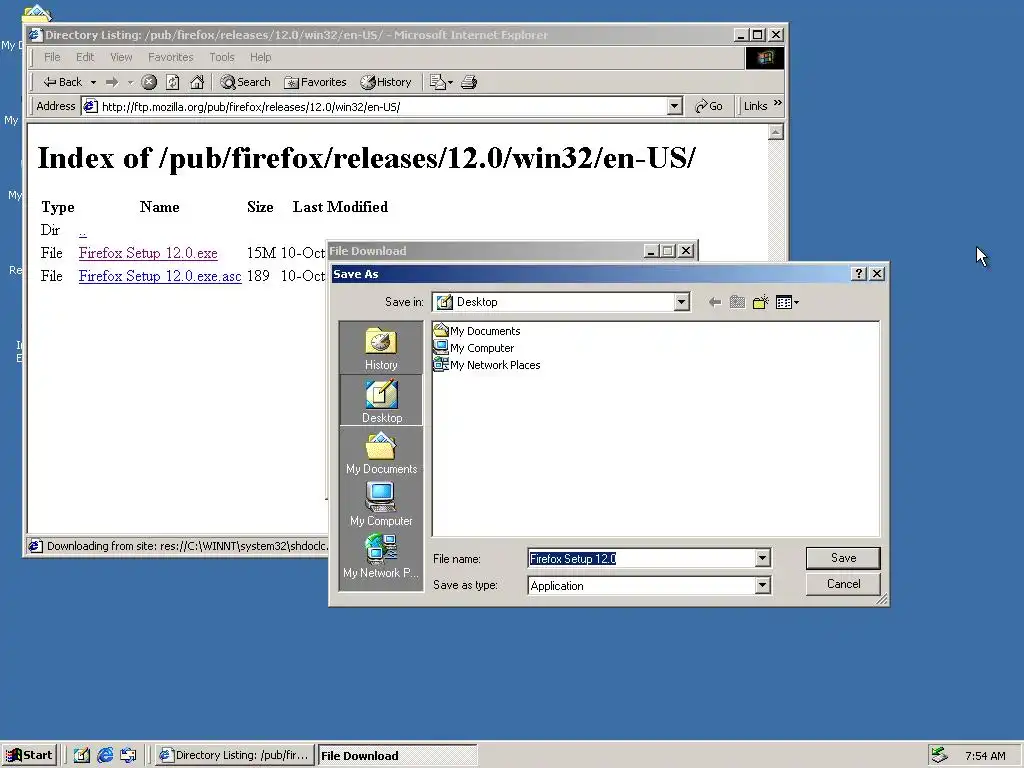The width and height of the screenshot is (1024, 768).
Task: Open the Favorites pane from toolbar
Action: click(x=315, y=82)
